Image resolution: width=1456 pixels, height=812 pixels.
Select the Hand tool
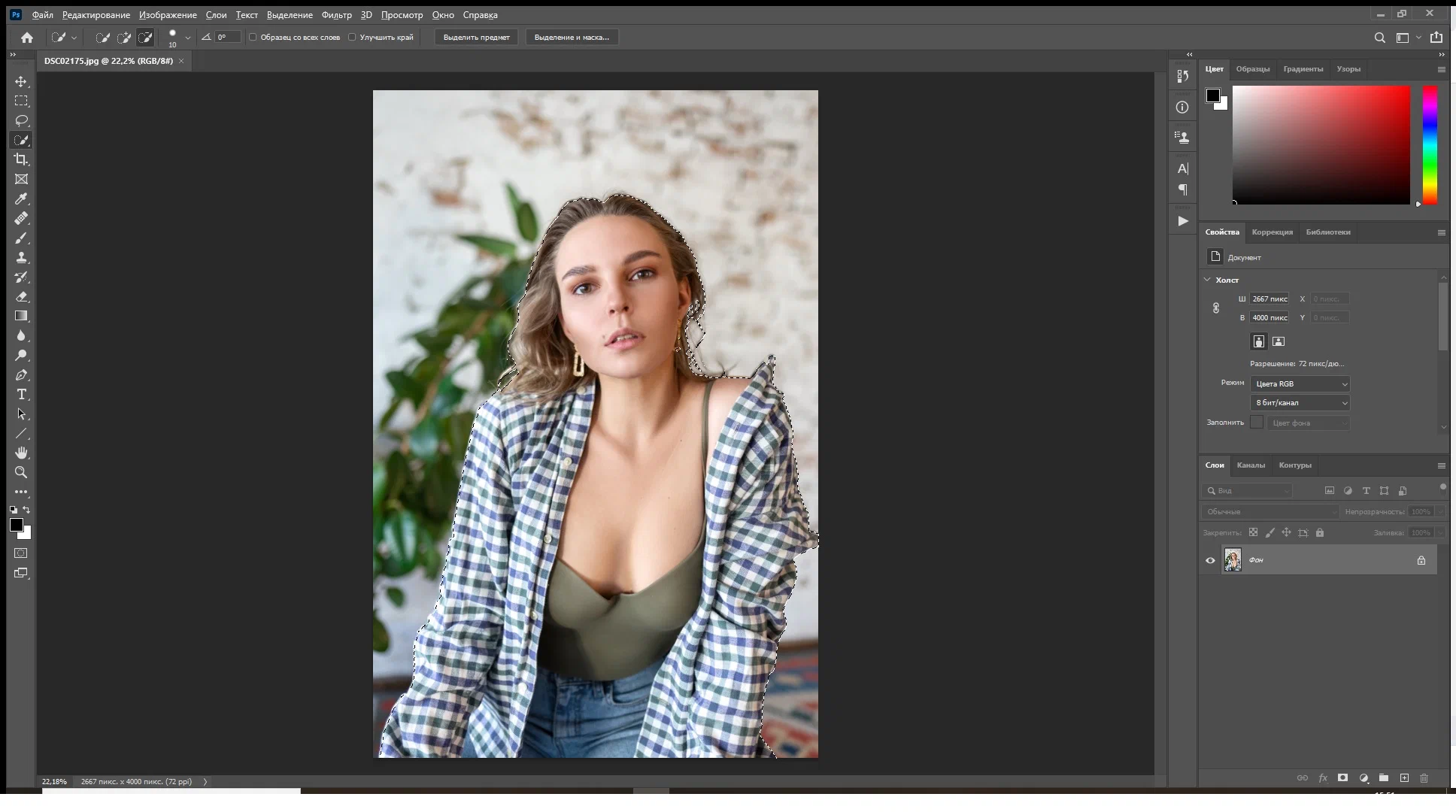click(21, 453)
